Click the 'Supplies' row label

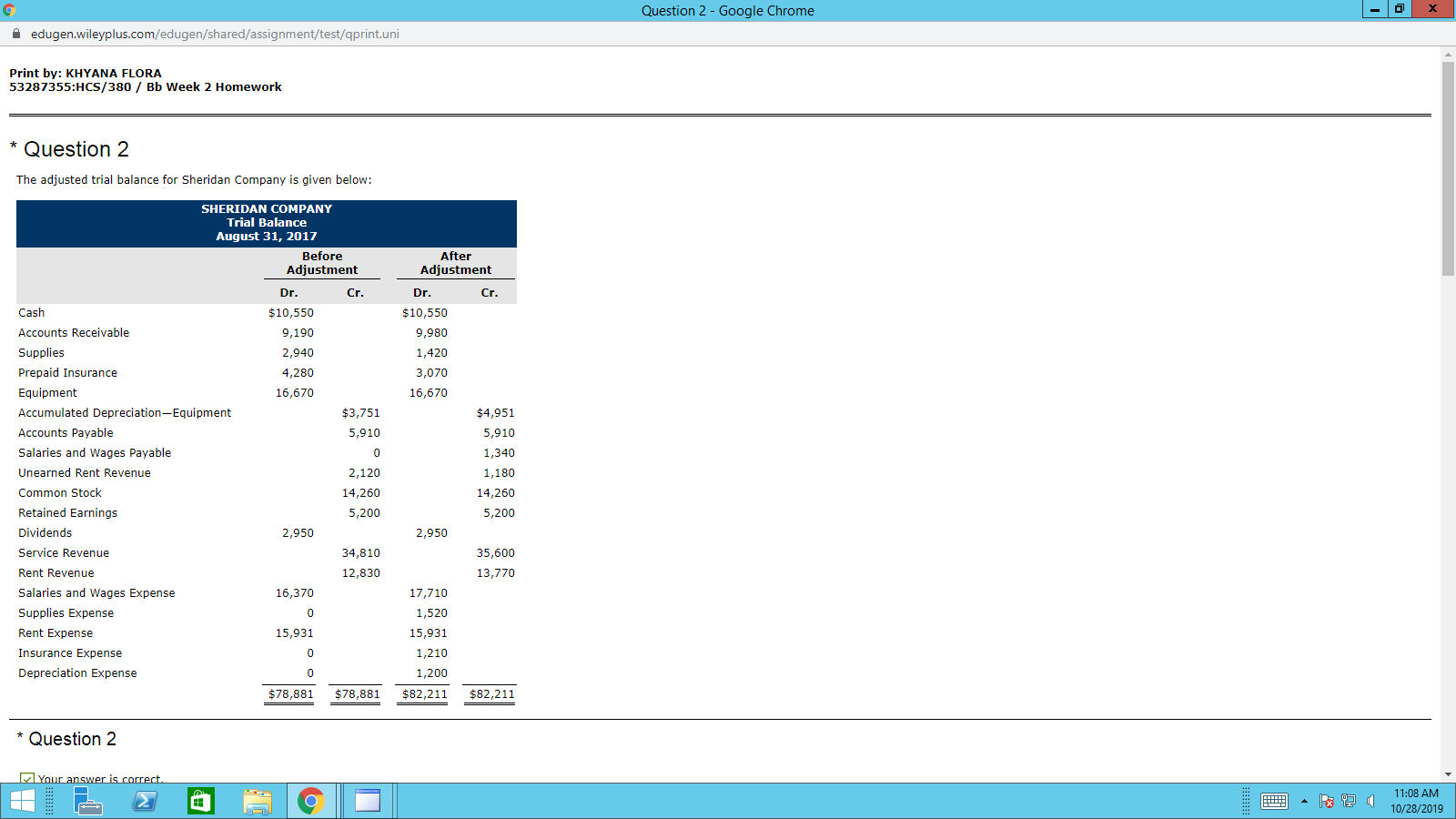42,353
